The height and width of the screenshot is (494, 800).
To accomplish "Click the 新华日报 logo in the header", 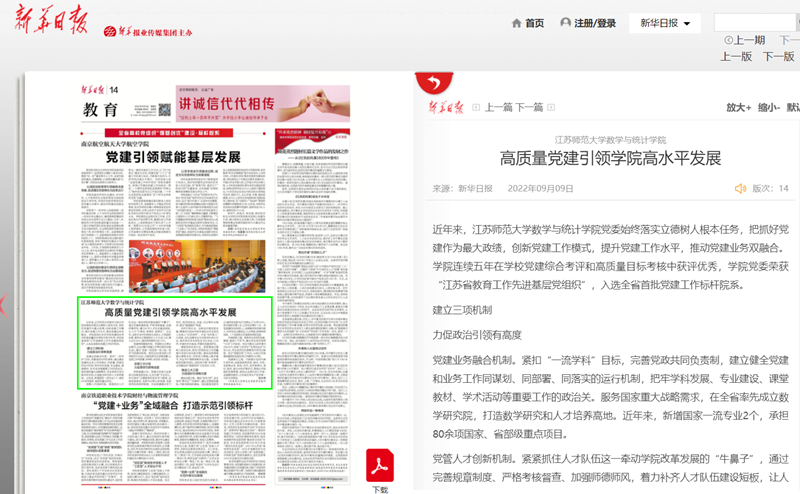I will coord(50,24).
